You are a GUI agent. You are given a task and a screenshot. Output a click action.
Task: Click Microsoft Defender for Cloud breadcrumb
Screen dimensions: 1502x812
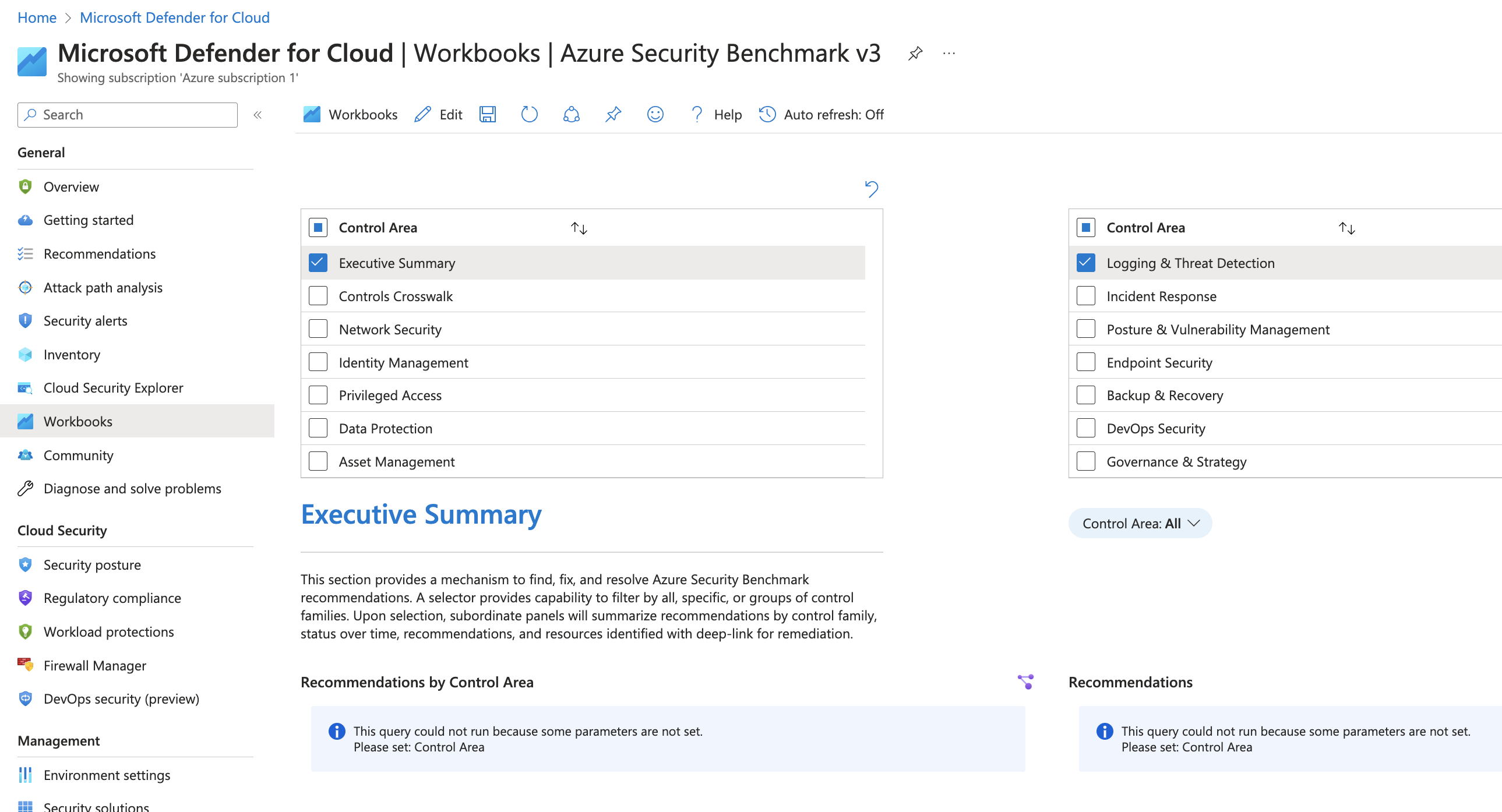[174, 17]
